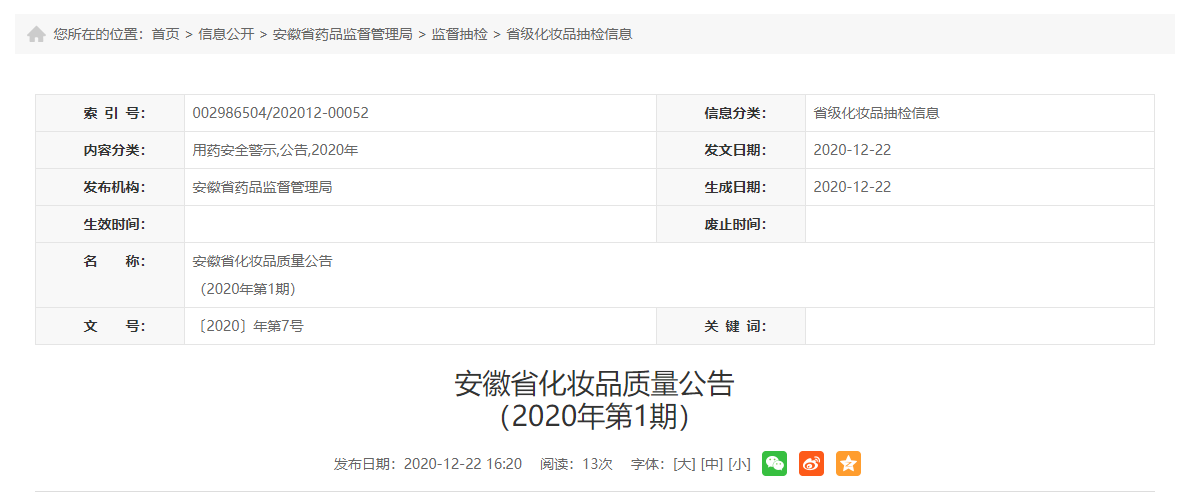This screenshot has height=504, width=1181.
Task: Navigate to 监督抽检 breadcrumb
Action: pyautogui.click(x=459, y=34)
